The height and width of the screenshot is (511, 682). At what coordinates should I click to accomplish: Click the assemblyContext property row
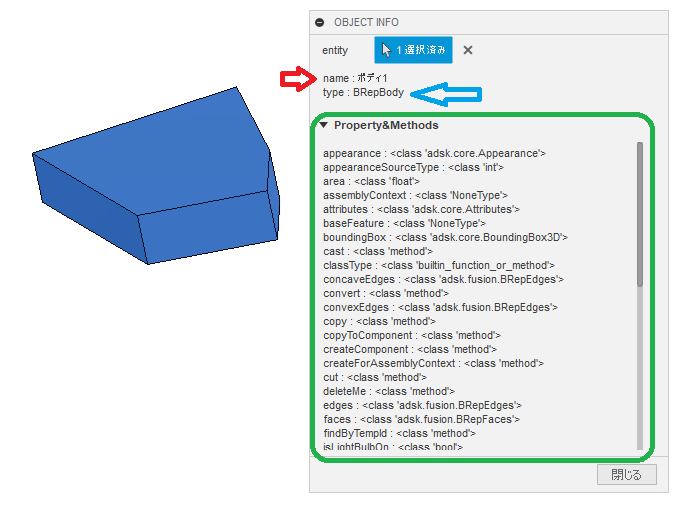pyautogui.click(x=415, y=195)
